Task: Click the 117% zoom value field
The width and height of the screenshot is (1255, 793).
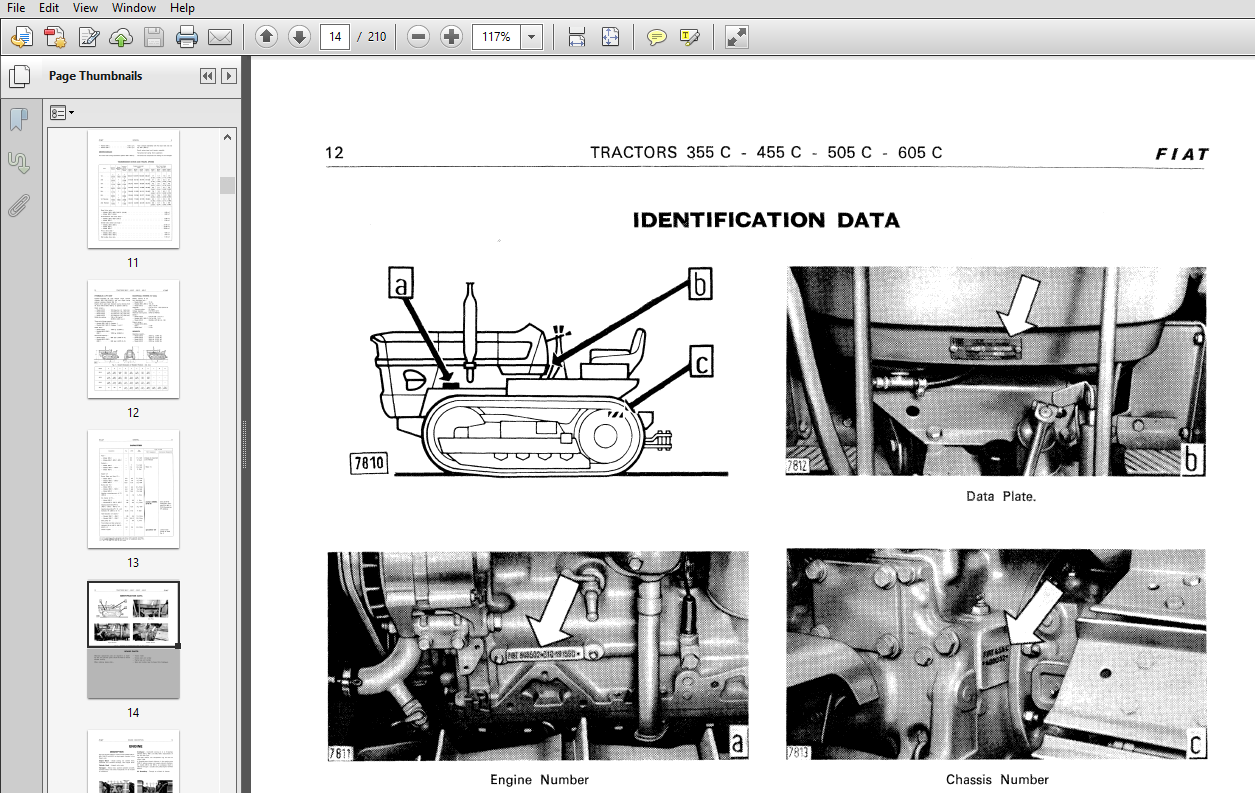Action: [x=497, y=37]
